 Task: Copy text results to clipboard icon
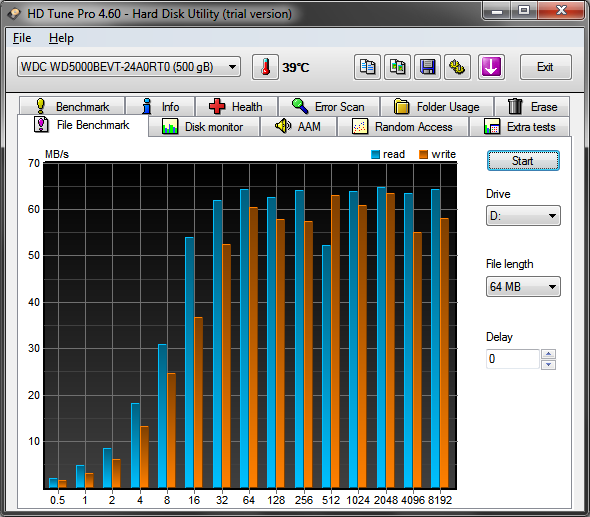coord(367,67)
